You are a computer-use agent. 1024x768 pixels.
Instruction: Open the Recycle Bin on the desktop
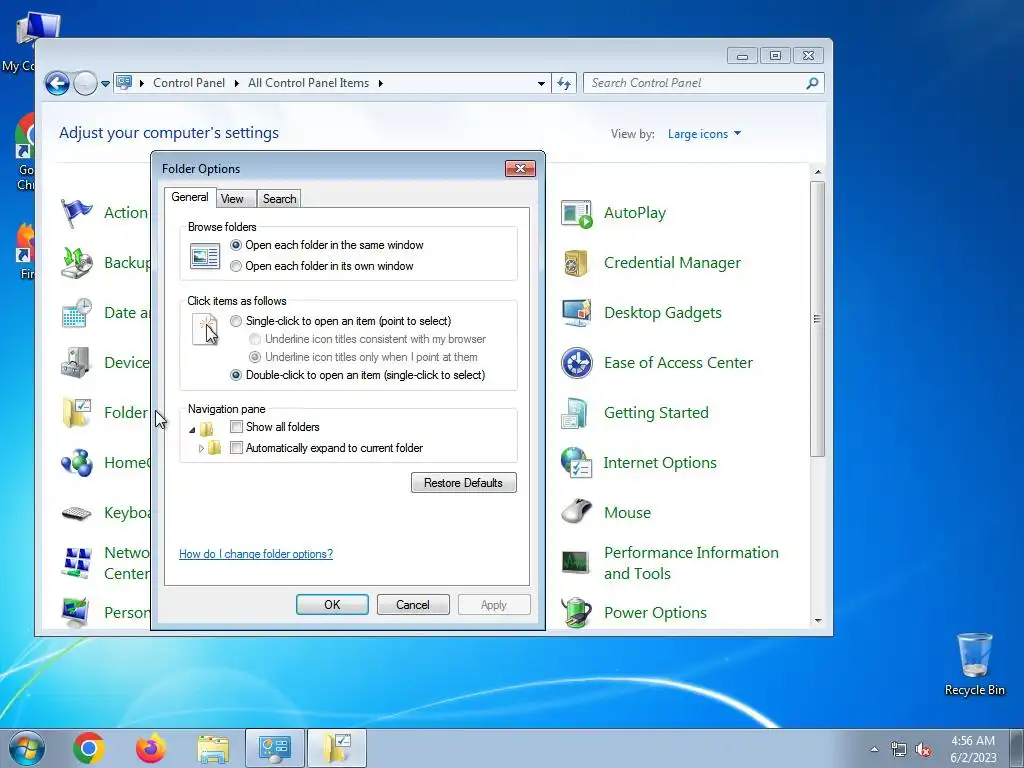[974, 664]
